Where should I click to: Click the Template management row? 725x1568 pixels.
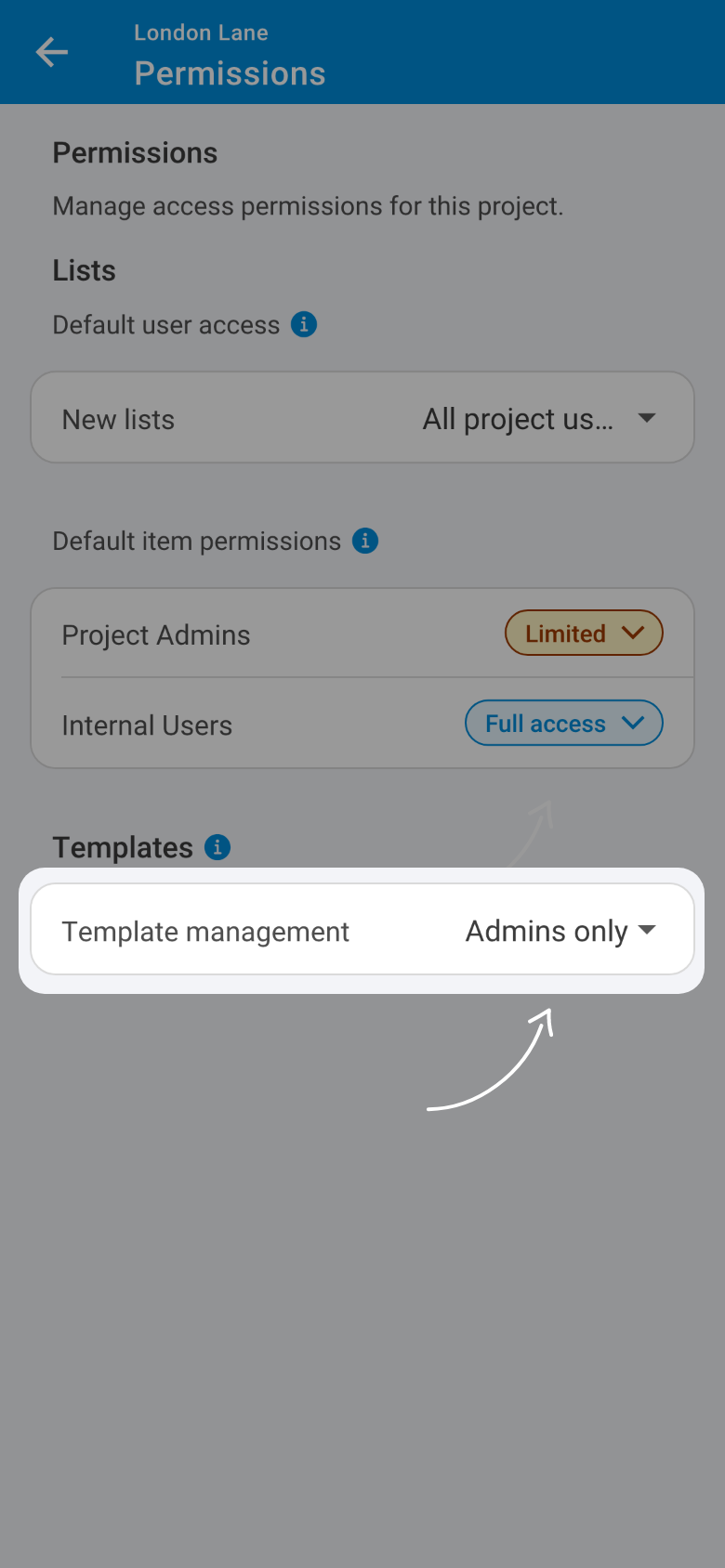click(x=362, y=930)
